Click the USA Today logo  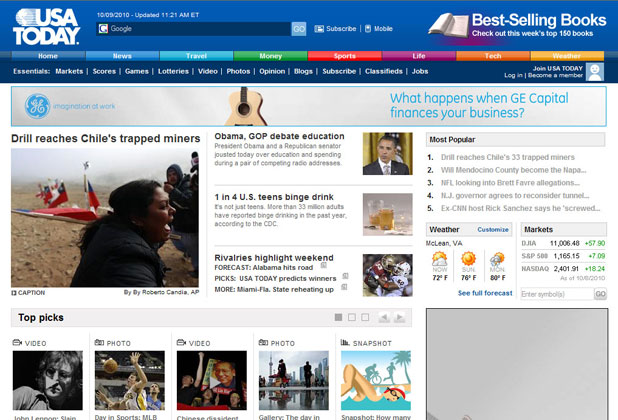tap(46, 26)
